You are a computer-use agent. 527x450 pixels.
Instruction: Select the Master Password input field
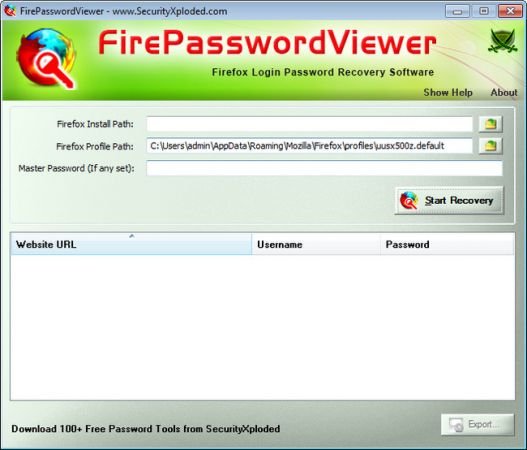[x=324, y=168]
